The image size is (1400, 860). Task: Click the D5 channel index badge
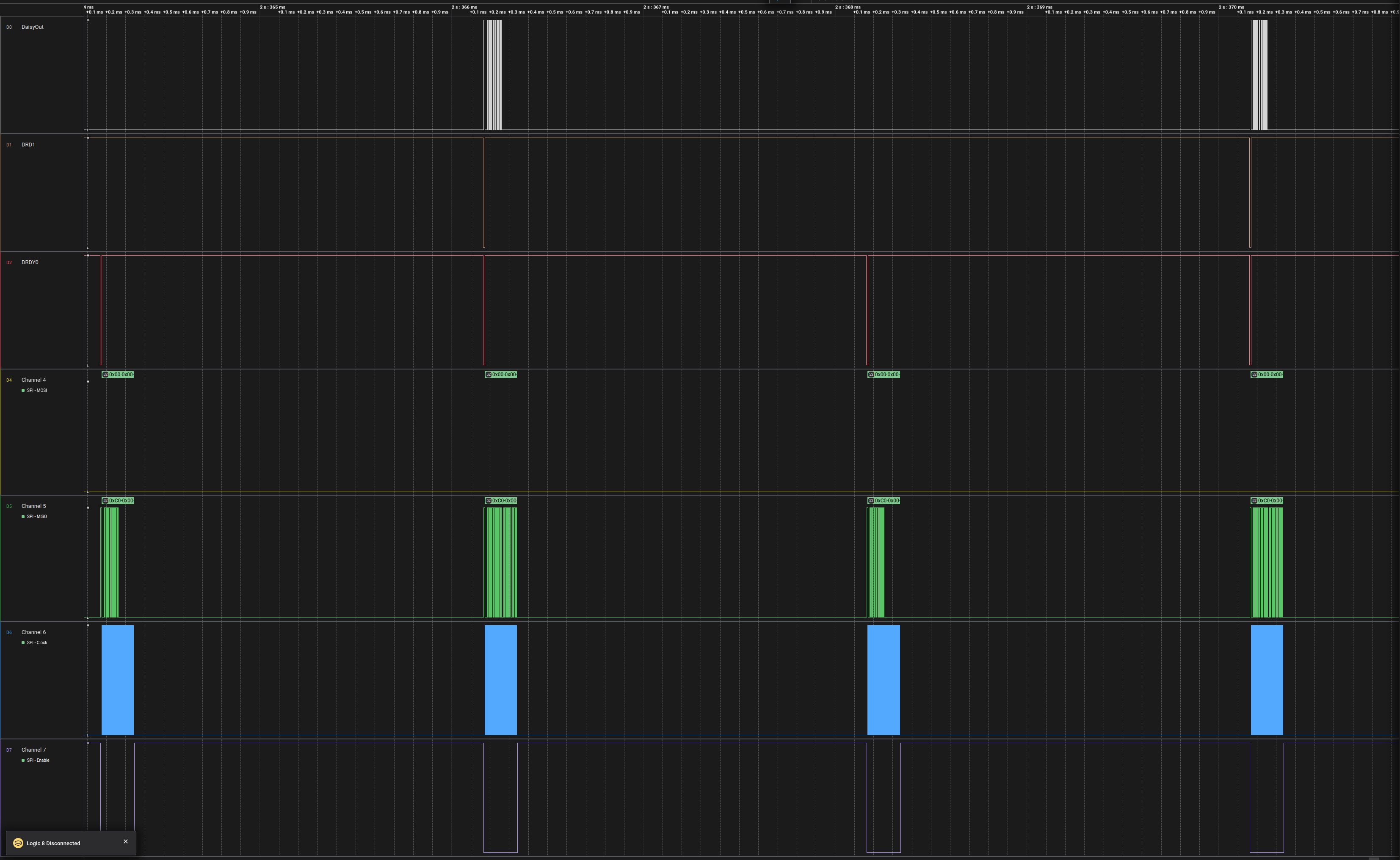[x=8, y=506]
